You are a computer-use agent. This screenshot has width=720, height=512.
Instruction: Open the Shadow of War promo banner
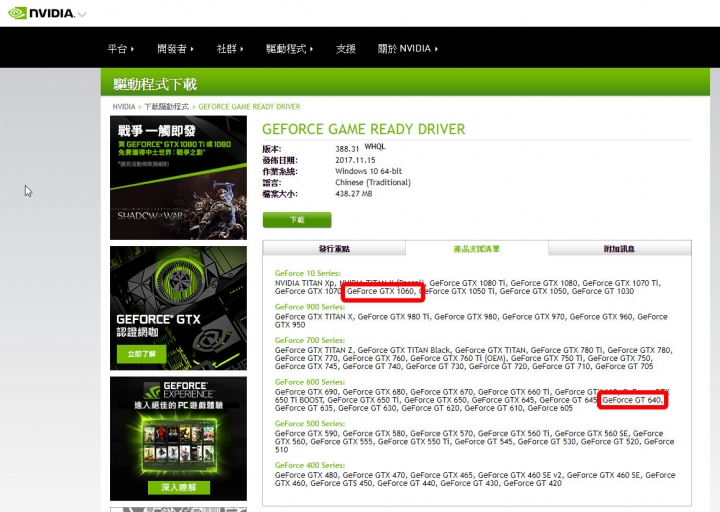pos(178,178)
